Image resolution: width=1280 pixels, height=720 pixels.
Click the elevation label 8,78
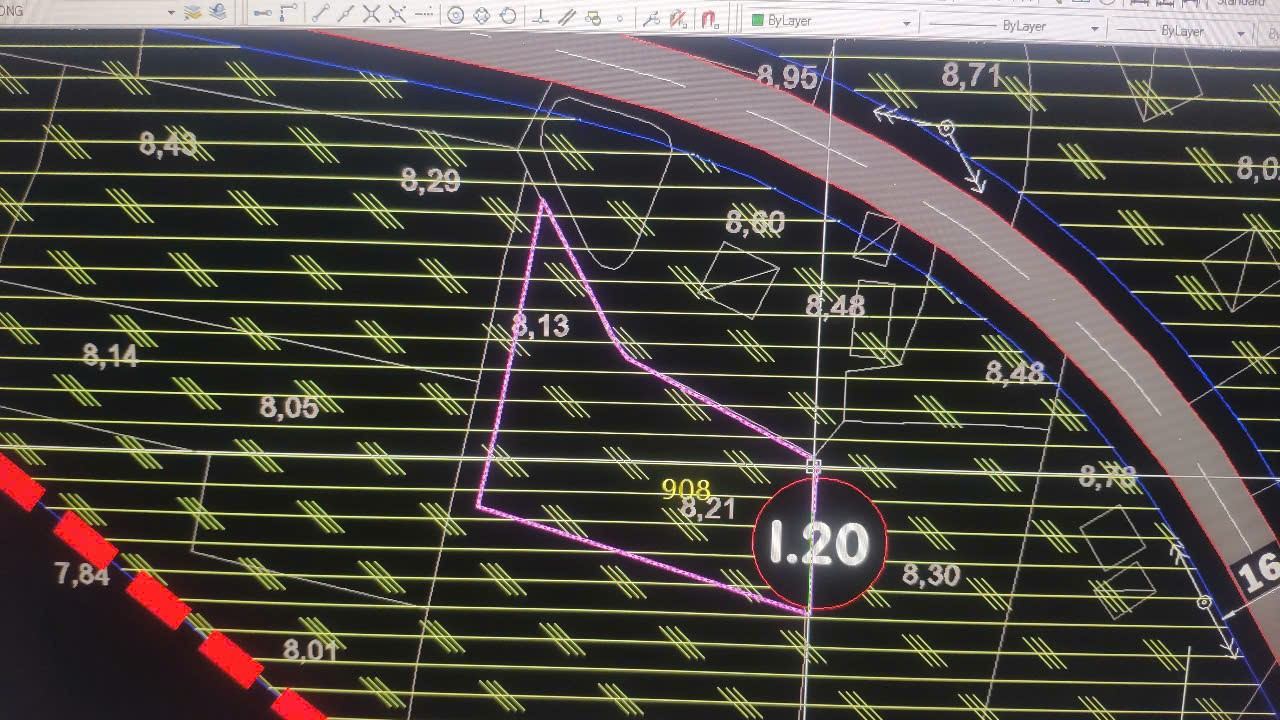click(1108, 478)
